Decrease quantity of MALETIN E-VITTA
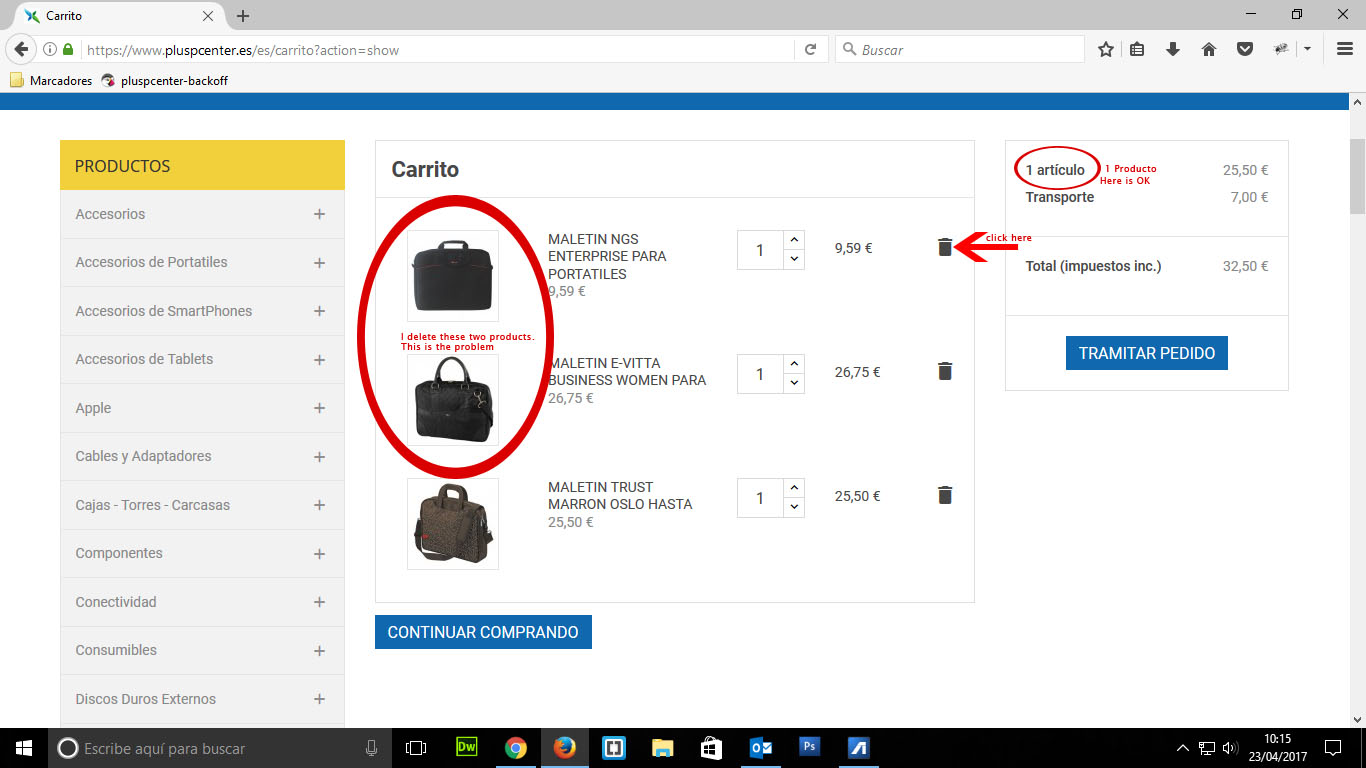 [x=795, y=383]
